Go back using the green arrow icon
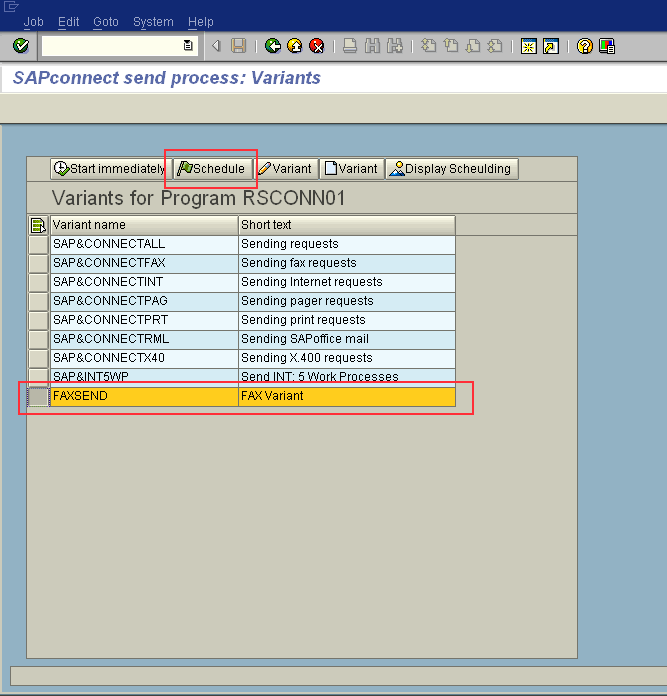 [272, 46]
